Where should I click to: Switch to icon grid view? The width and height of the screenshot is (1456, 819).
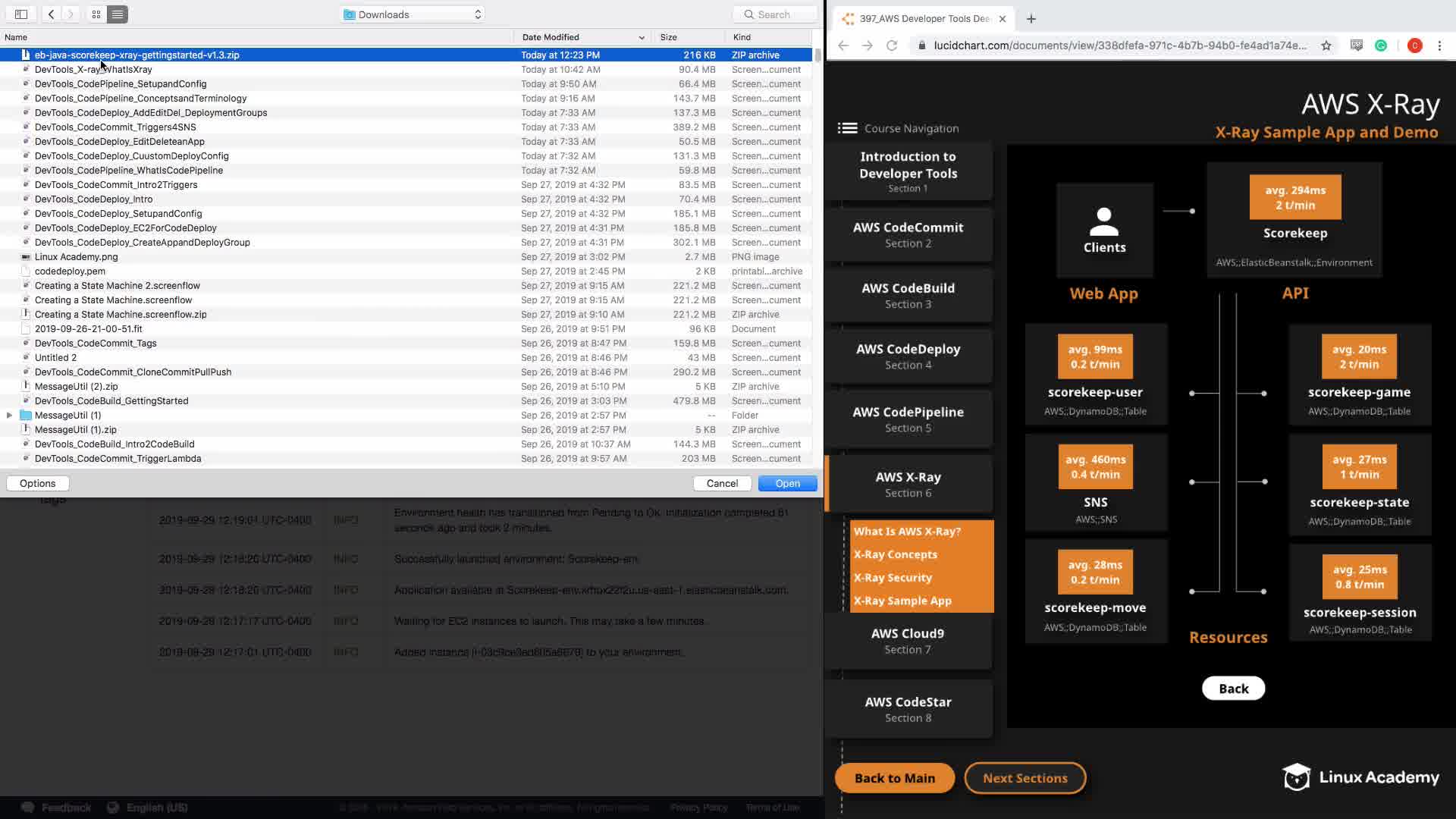(96, 14)
